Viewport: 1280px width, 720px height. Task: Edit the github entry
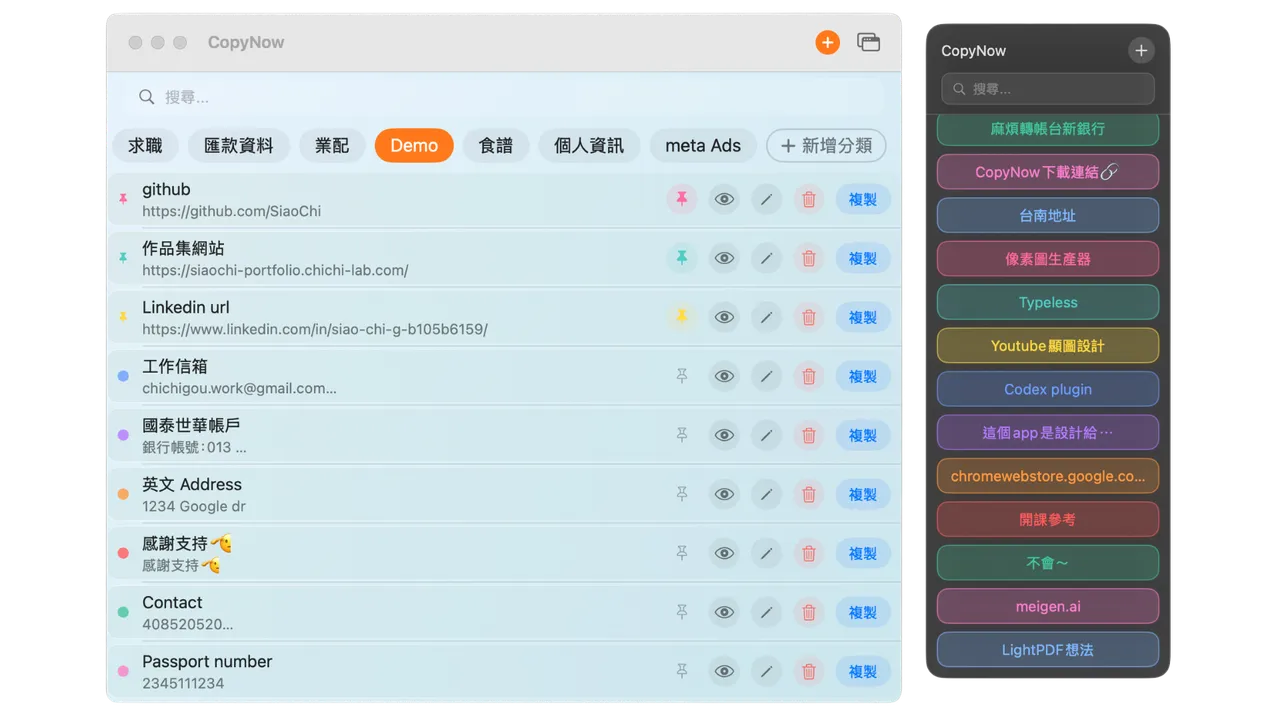pyautogui.click(x=766, y=199)
